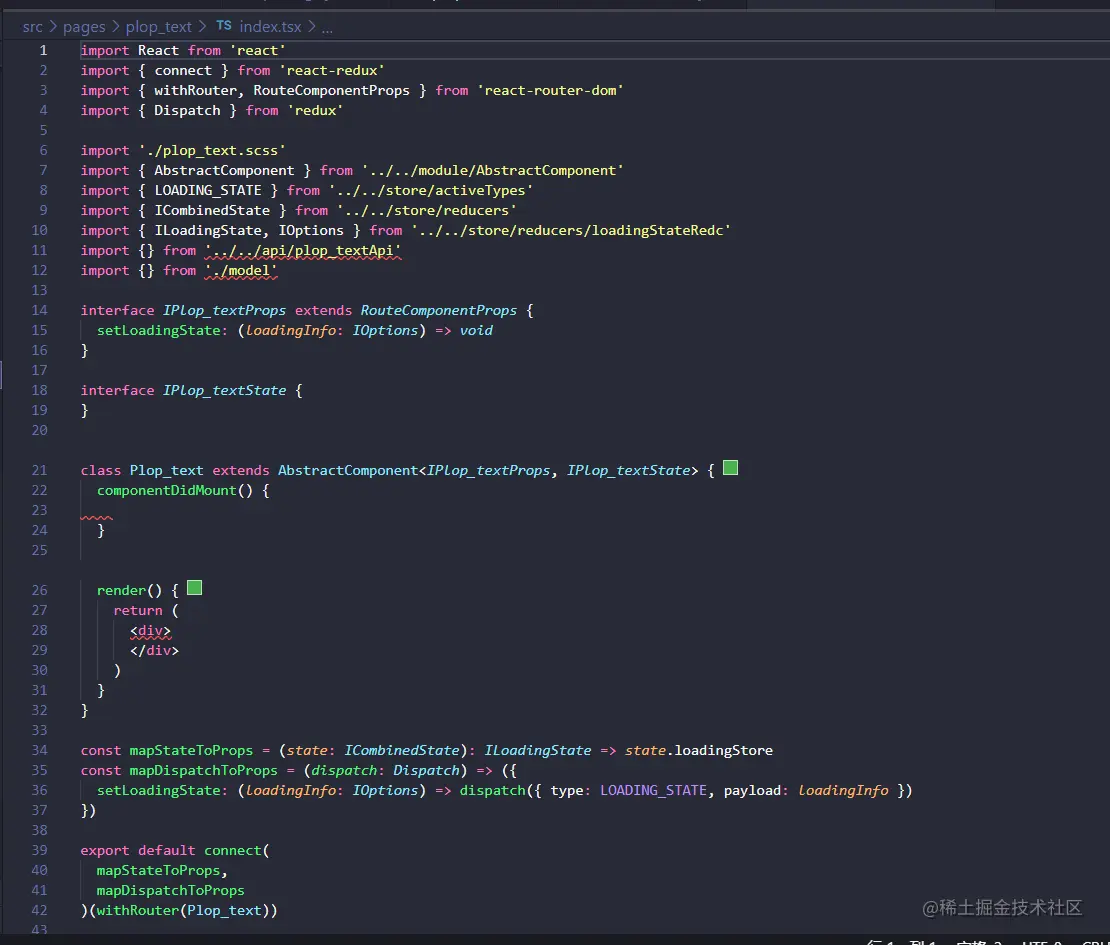Click the TS file icon in breadcrumbs
The image size is (1110, 945).
coord(224,25)
